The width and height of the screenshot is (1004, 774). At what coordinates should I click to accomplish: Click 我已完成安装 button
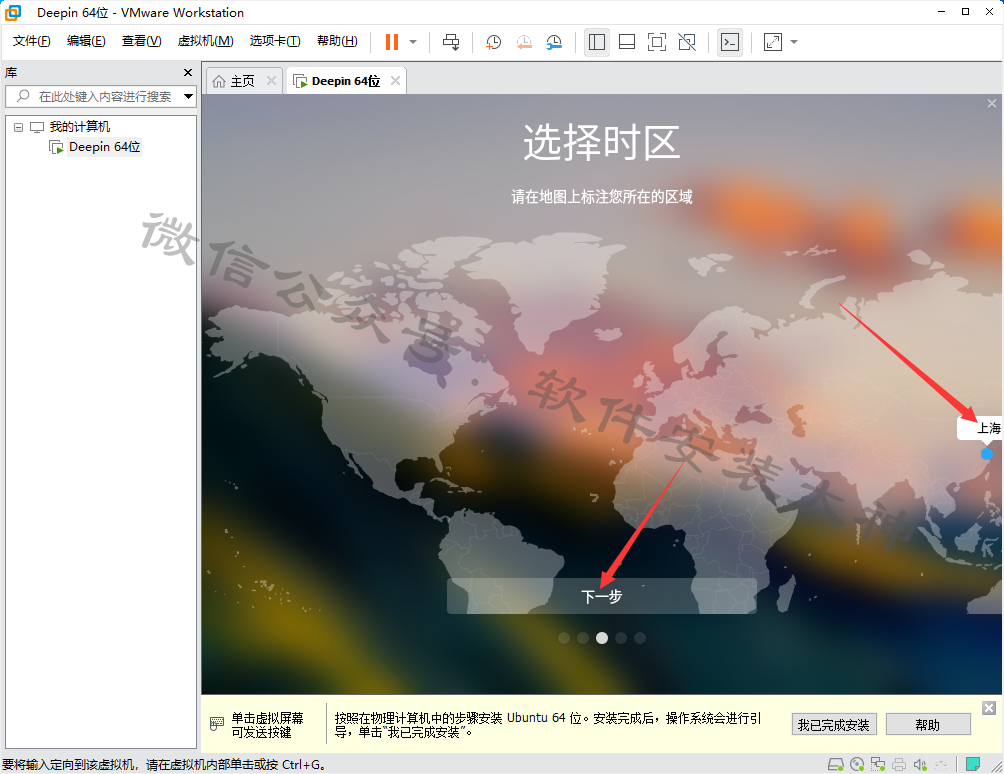point(834,725)
